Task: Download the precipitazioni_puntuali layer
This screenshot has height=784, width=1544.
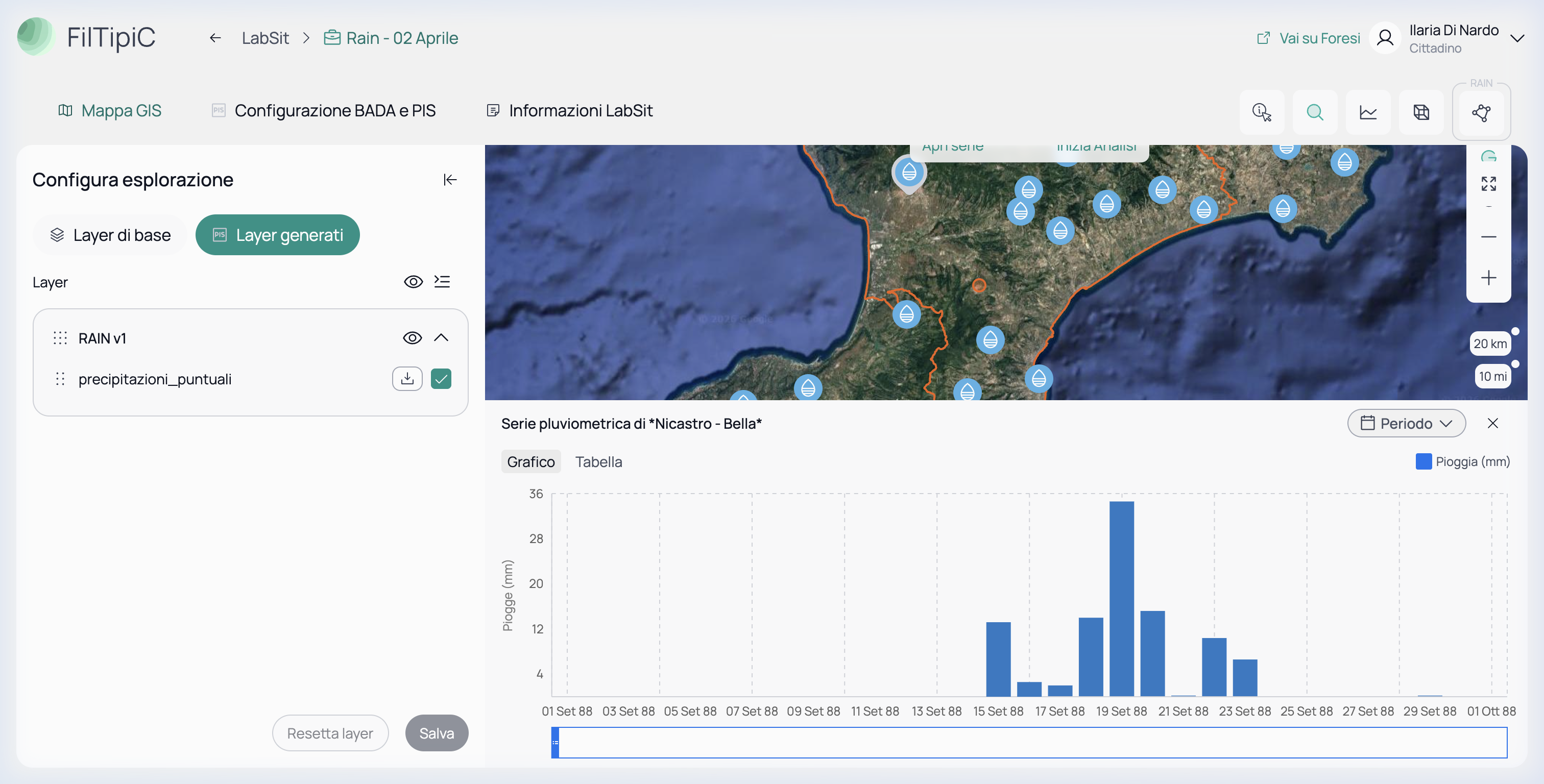Action: pyautogui.click(x=407, y=379)
